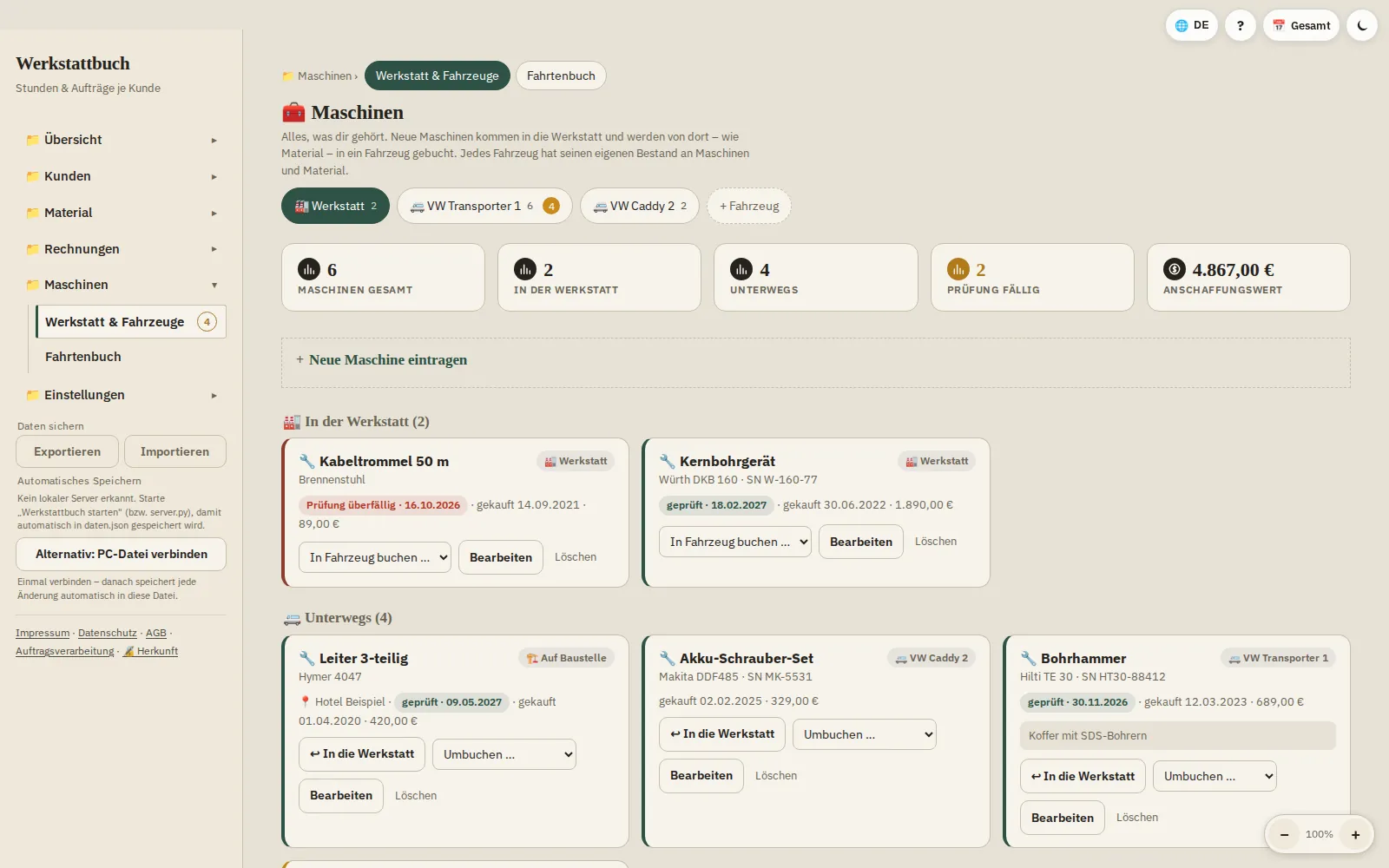Open Umbuchen dropdown for Akku-Schrauber-Set
Screen dimensions: 1389x868
click(865, 734)
